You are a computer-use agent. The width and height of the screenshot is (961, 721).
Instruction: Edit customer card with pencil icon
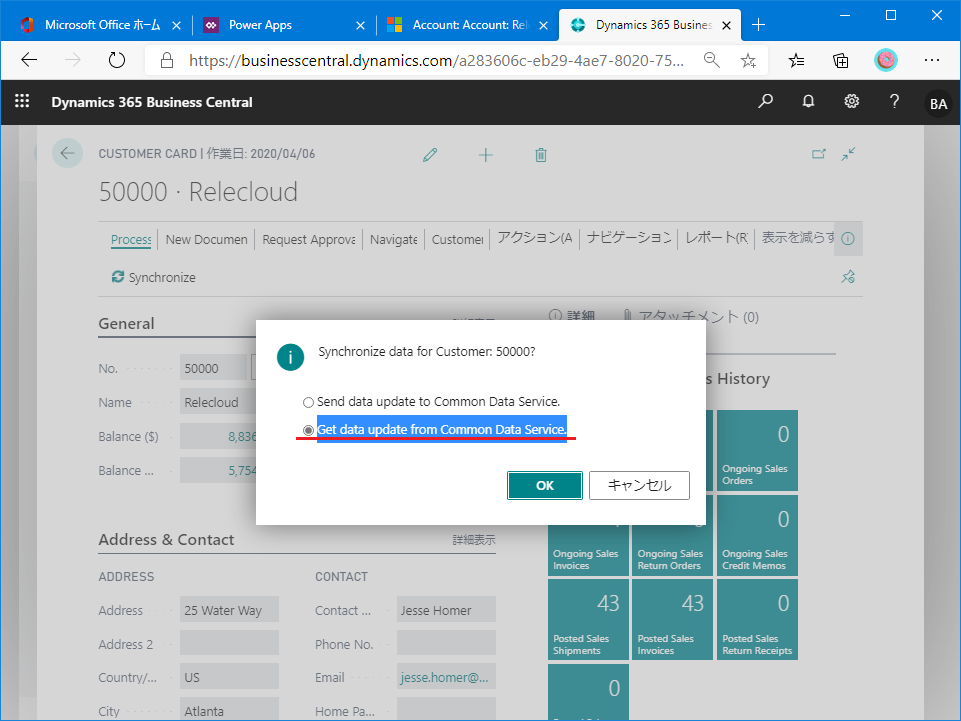430,154
